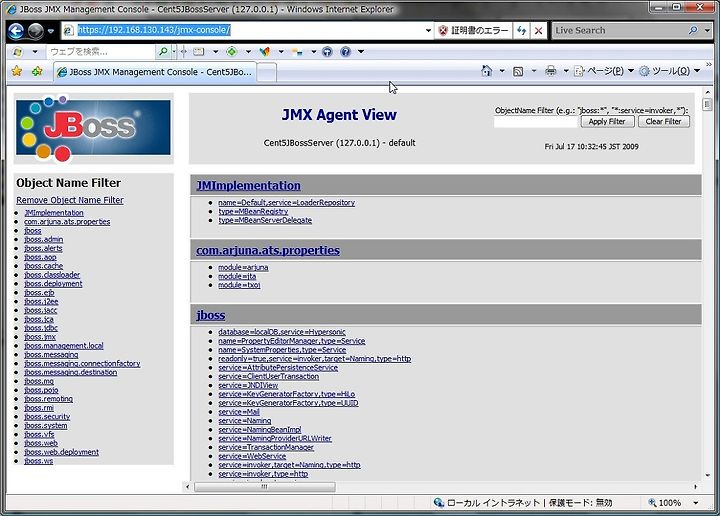This screenshot has width=720, height=516.
Task: Click the JBoss logo image
Action: point(93,128)
